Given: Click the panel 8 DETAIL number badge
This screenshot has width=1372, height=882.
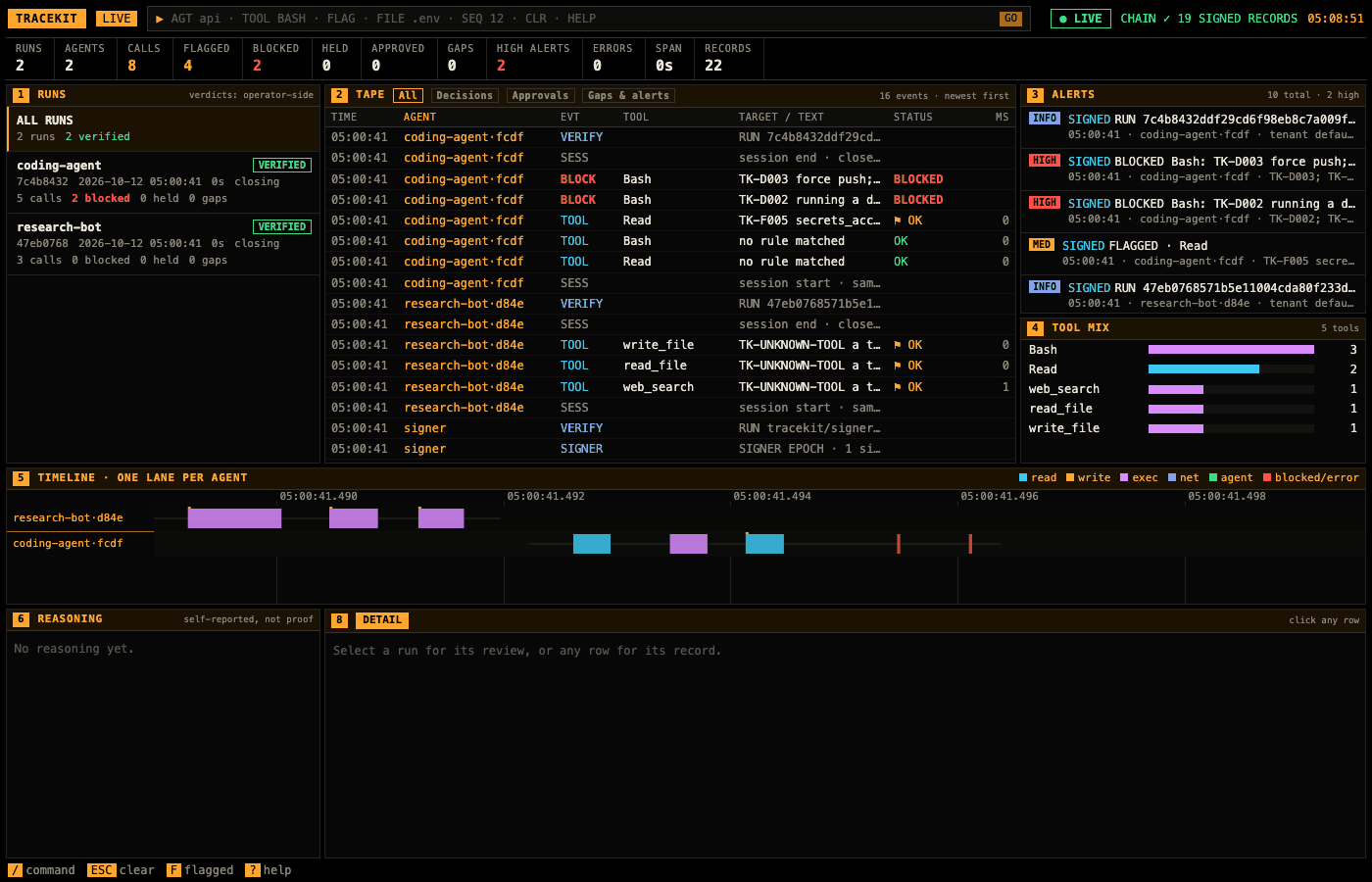Looking at the screenshot, I should point(339,620).
